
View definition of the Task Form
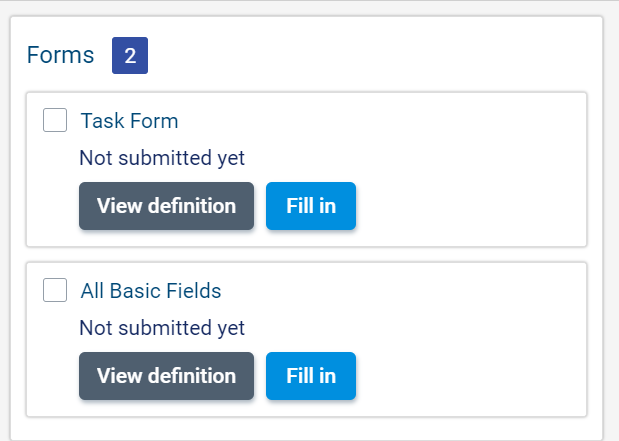[x=166, y=206]
